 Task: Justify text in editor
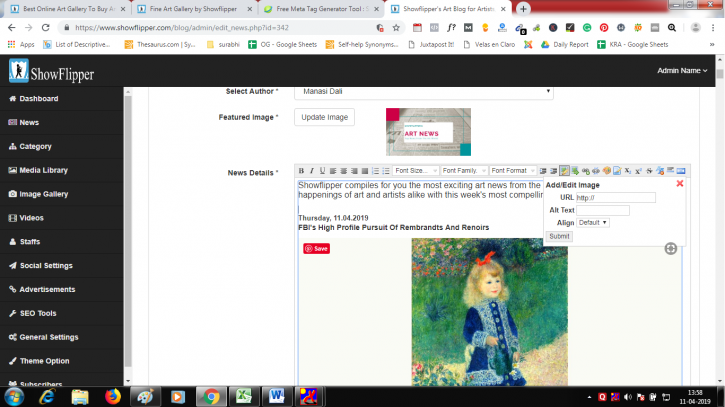click(x=365, y=171)
